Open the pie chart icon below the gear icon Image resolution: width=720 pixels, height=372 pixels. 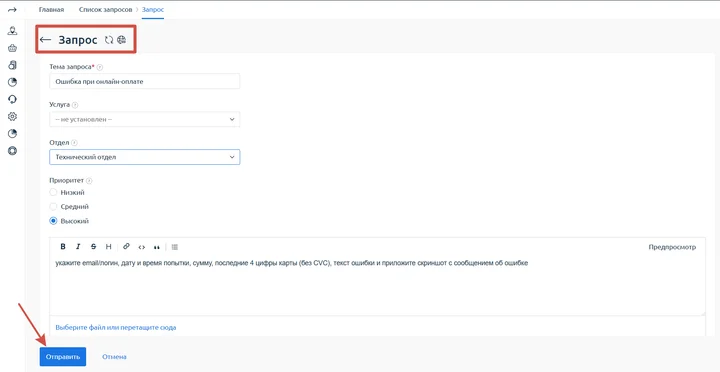pos(12,134)
